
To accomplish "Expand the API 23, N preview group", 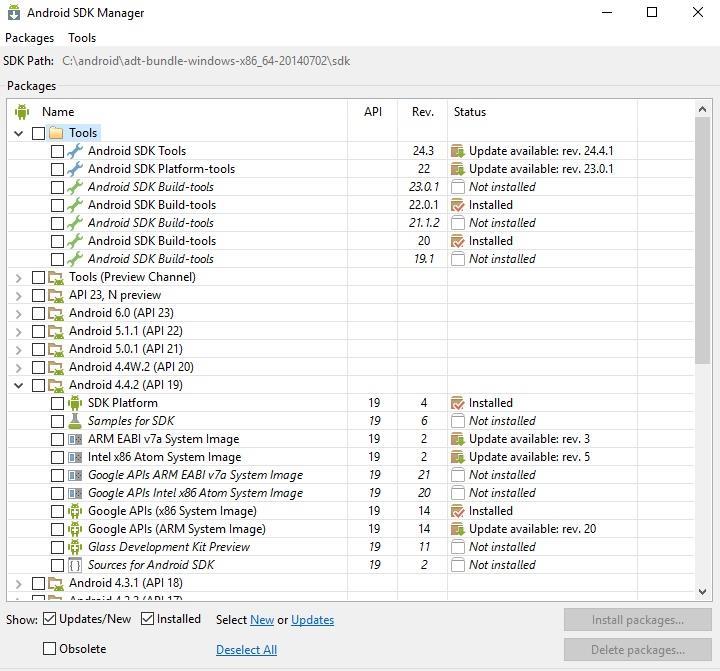I will [x=18, y=295].
